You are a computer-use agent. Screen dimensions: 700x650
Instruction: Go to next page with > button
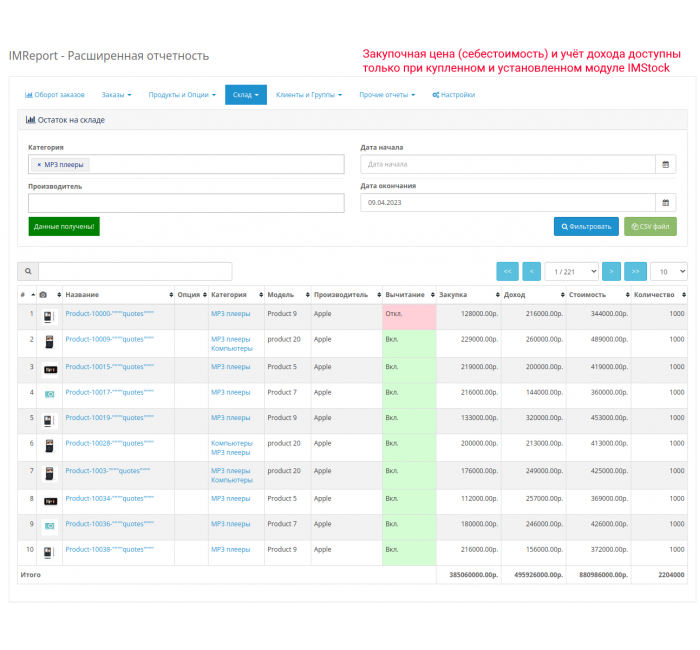click(x=611, y=271)
